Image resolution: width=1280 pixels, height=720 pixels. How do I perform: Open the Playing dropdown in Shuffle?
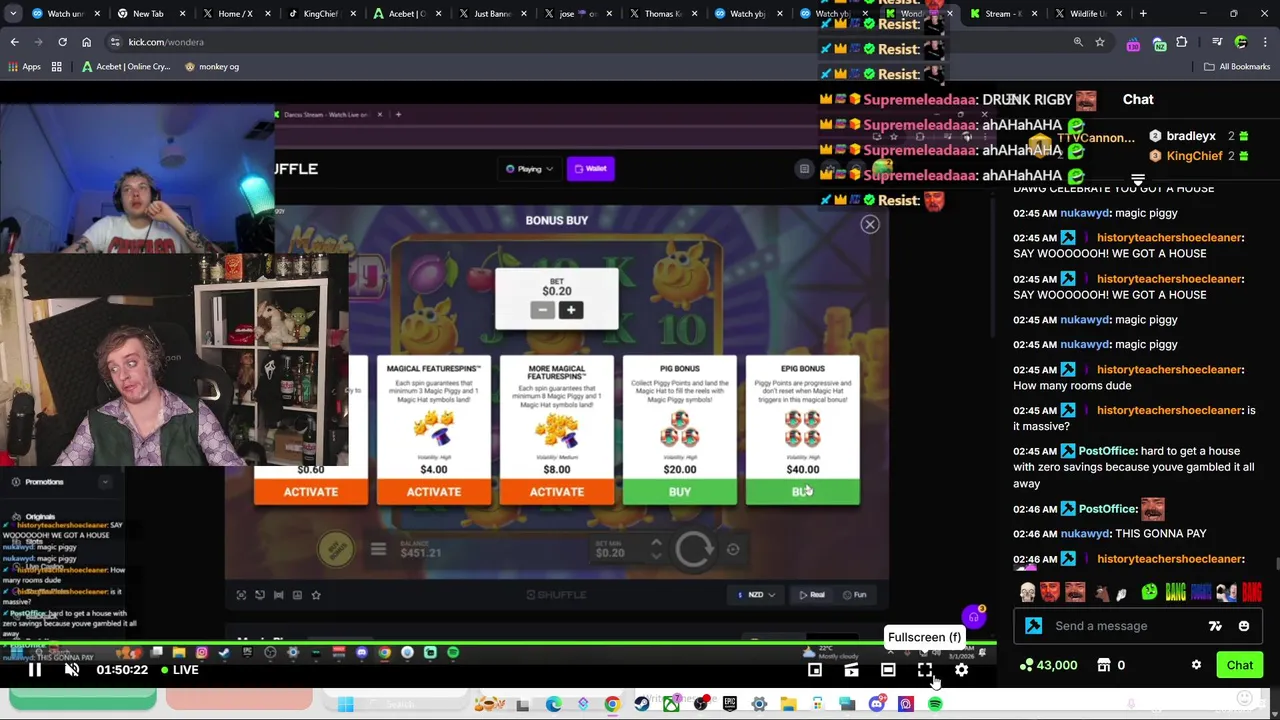click(529, 169)
